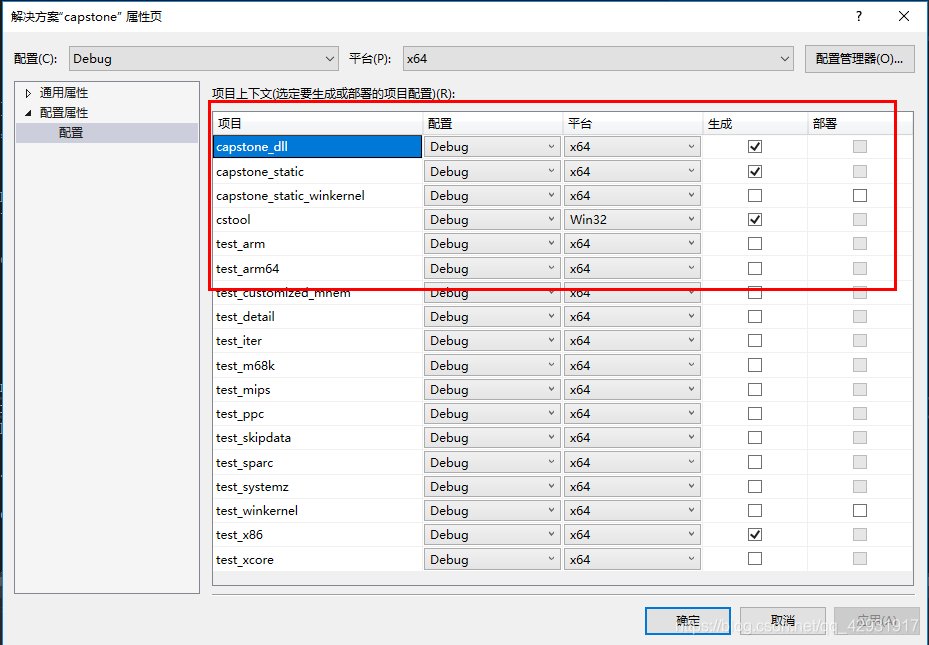Image resolution: width=929 pixels, height=645 pixels.
Task: Enable 生成 for capstone_static_winkernel
Action: (x=754, y=195)
